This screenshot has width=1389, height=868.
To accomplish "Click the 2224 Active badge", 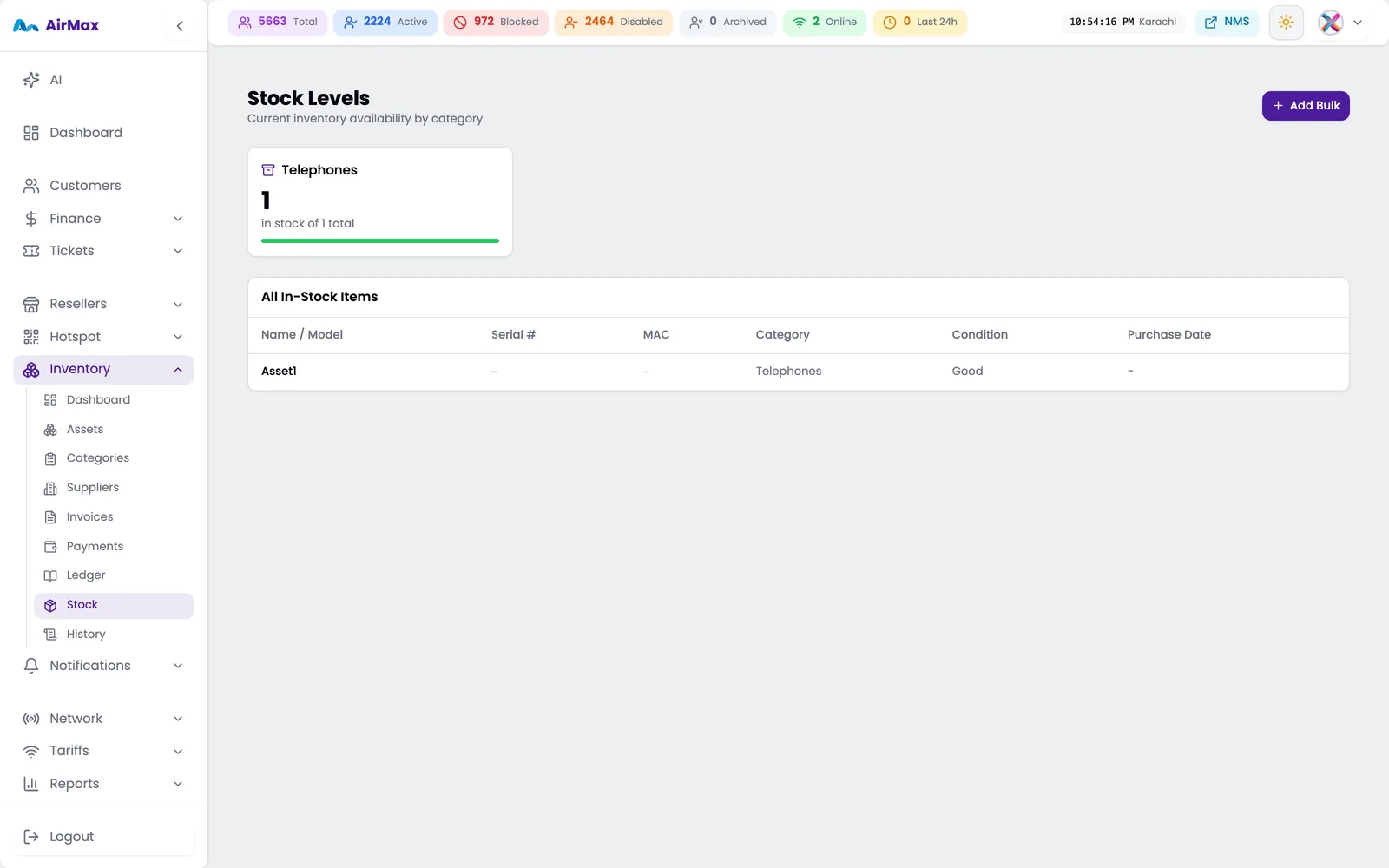I will pyautogui.click(x=385, y=22).
